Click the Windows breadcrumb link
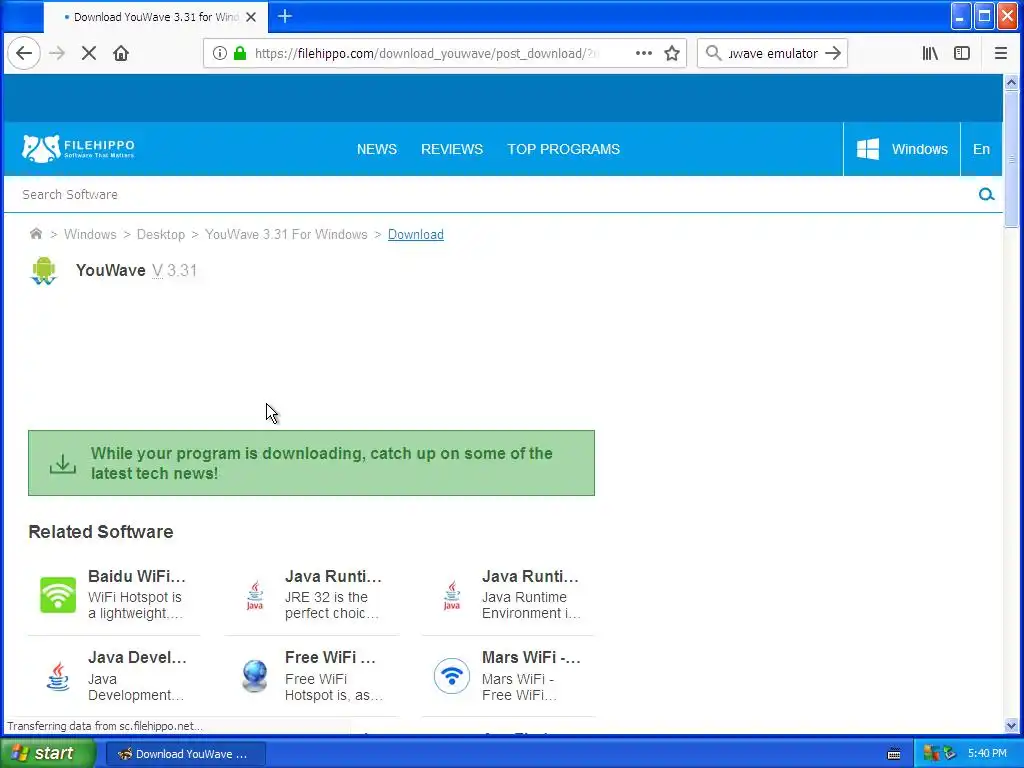The image size is (1024, 768). [x=90, y=234]
